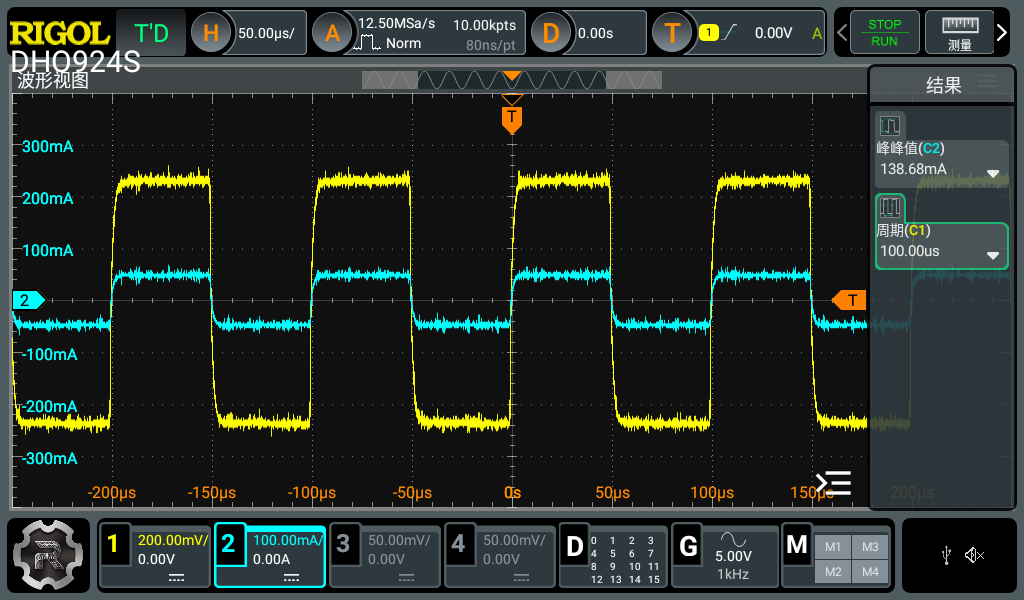Screen dimensions: 1024x600
Task: Toggle the STOP/RUN acquisition button
Action: (884, 33)
